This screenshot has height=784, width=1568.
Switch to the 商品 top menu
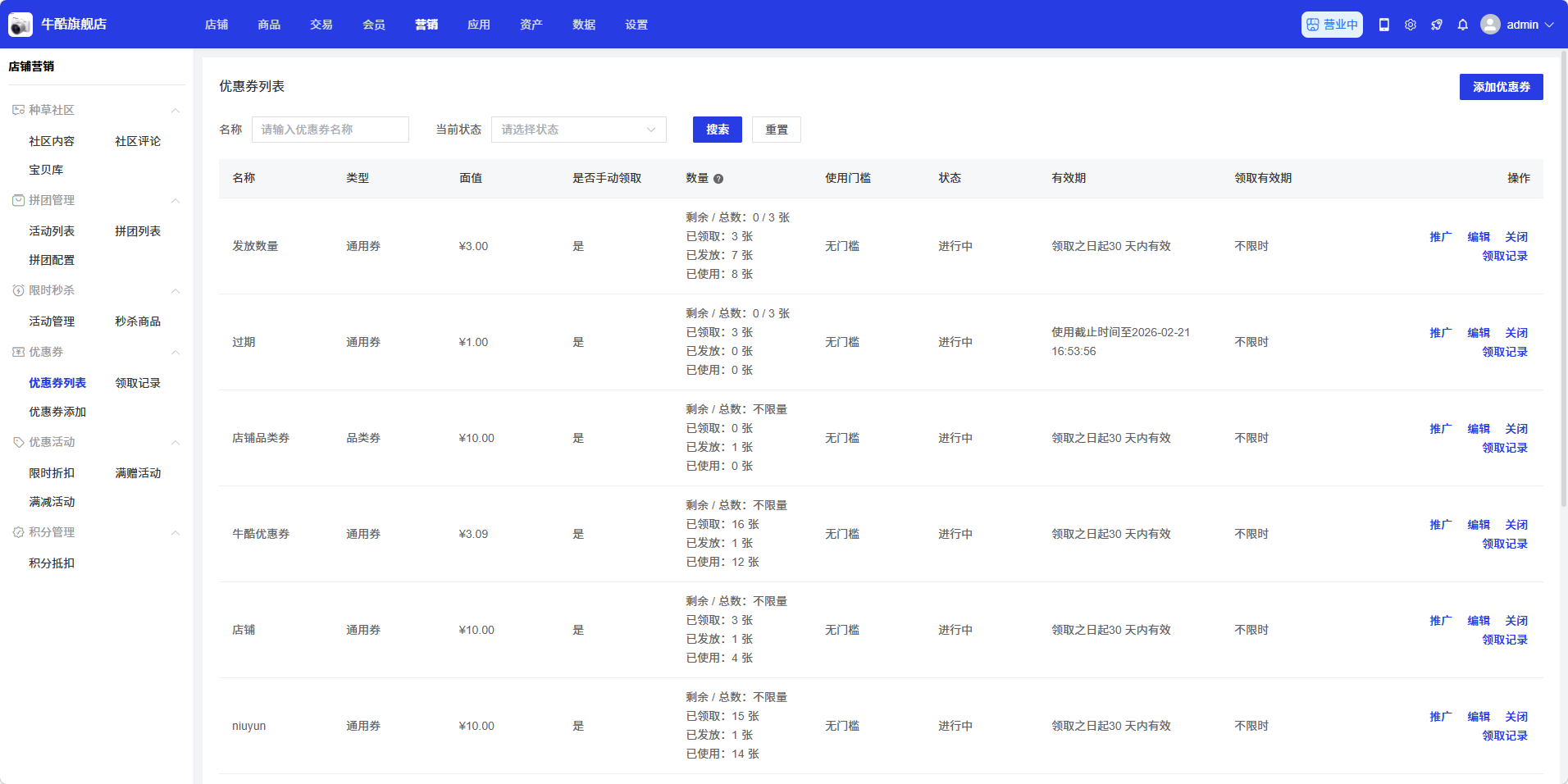pyautogui.click(x=269, y=25)
